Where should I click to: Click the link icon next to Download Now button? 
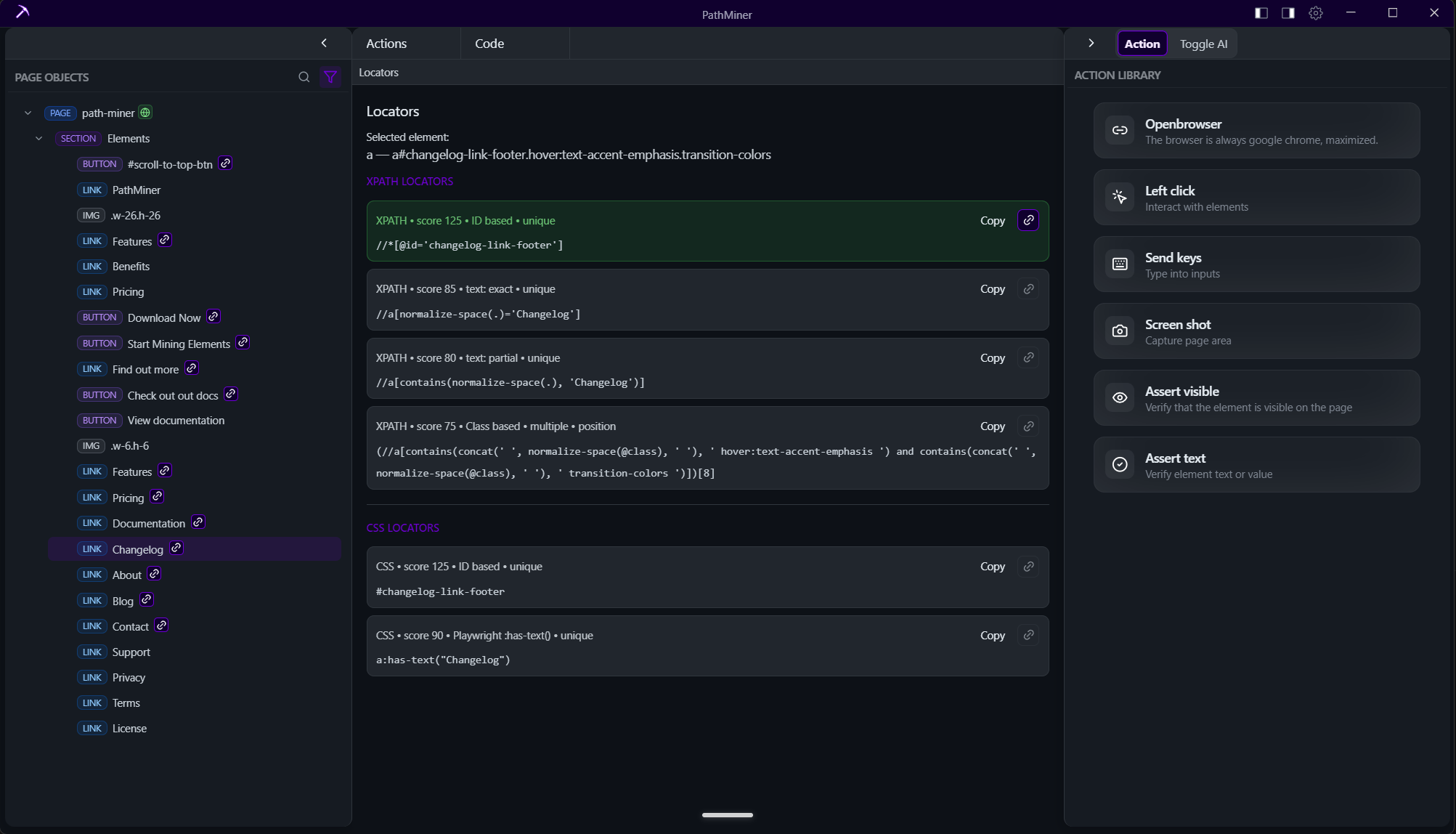[213, 317]
